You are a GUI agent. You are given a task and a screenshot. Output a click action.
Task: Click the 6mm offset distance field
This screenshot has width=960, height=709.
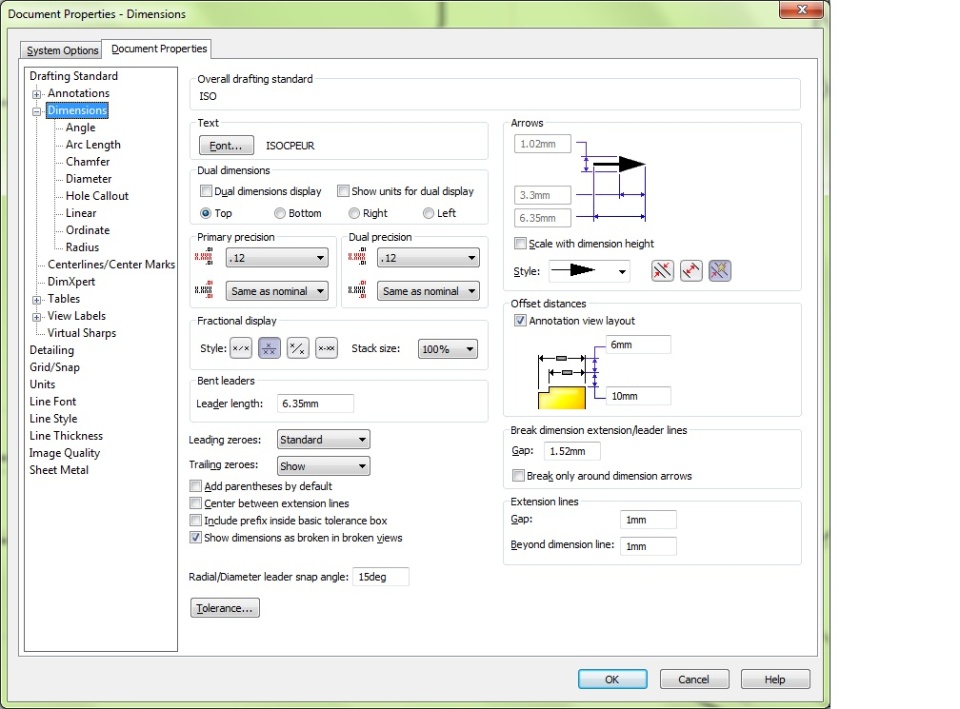coord(639,345)
